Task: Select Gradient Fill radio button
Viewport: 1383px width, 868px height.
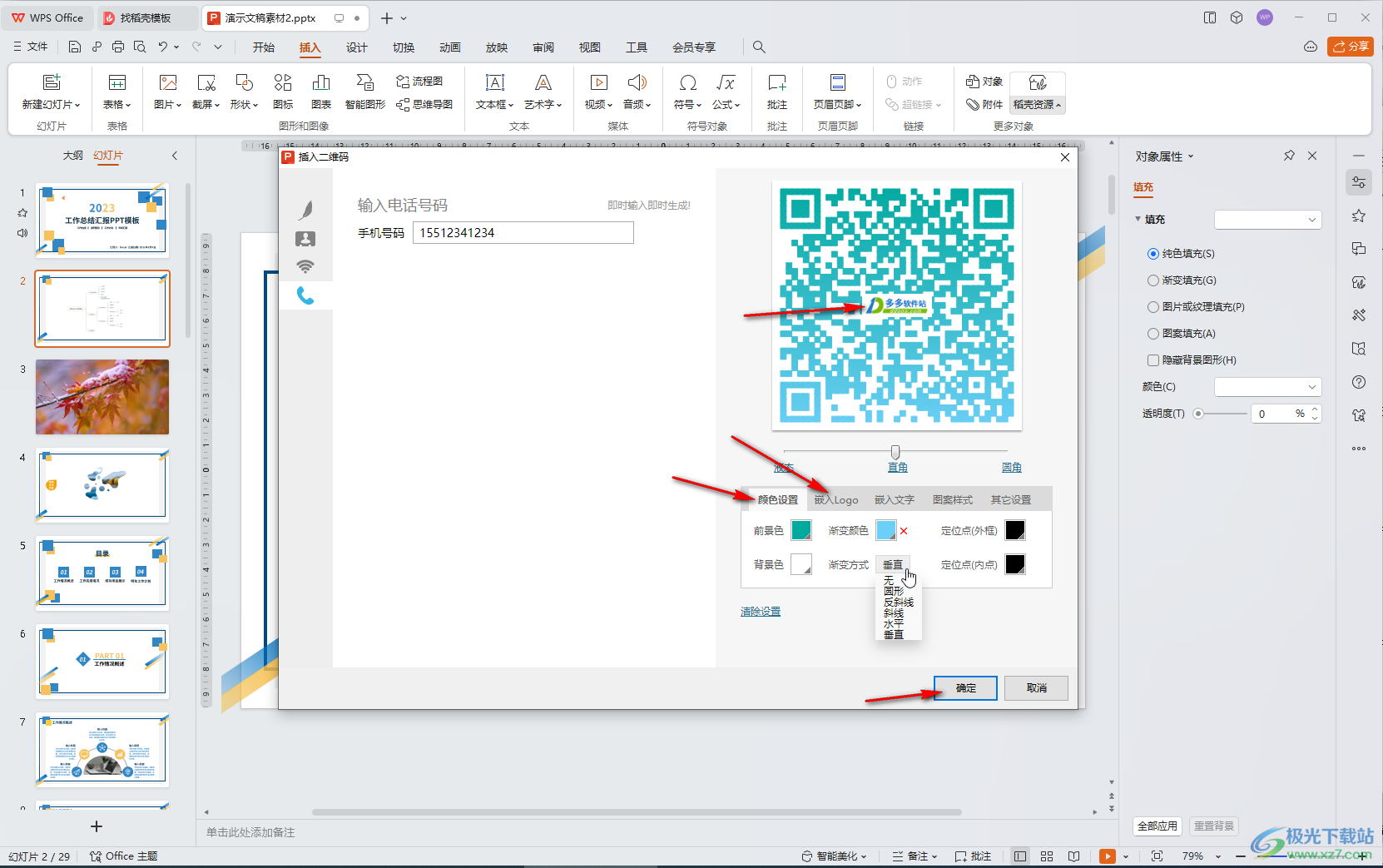Action: pos(1153,280)
